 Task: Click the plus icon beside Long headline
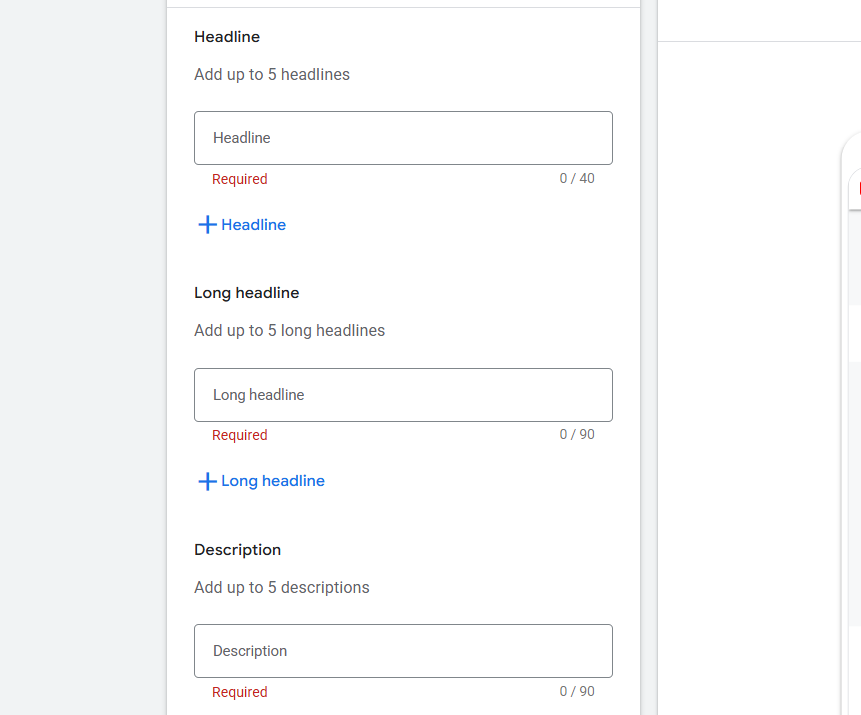coord(207,481)
